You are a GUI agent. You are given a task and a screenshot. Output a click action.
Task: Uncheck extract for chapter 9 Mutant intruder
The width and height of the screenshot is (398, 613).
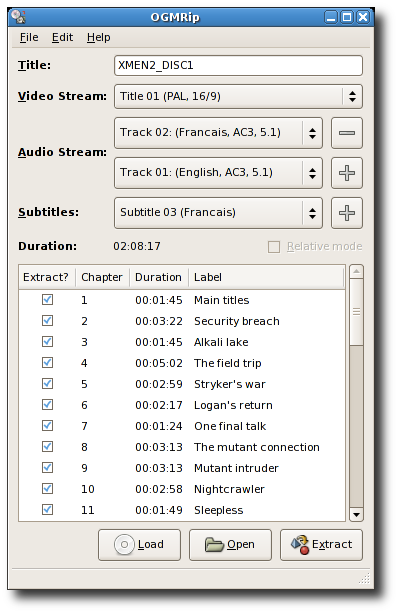47,468
